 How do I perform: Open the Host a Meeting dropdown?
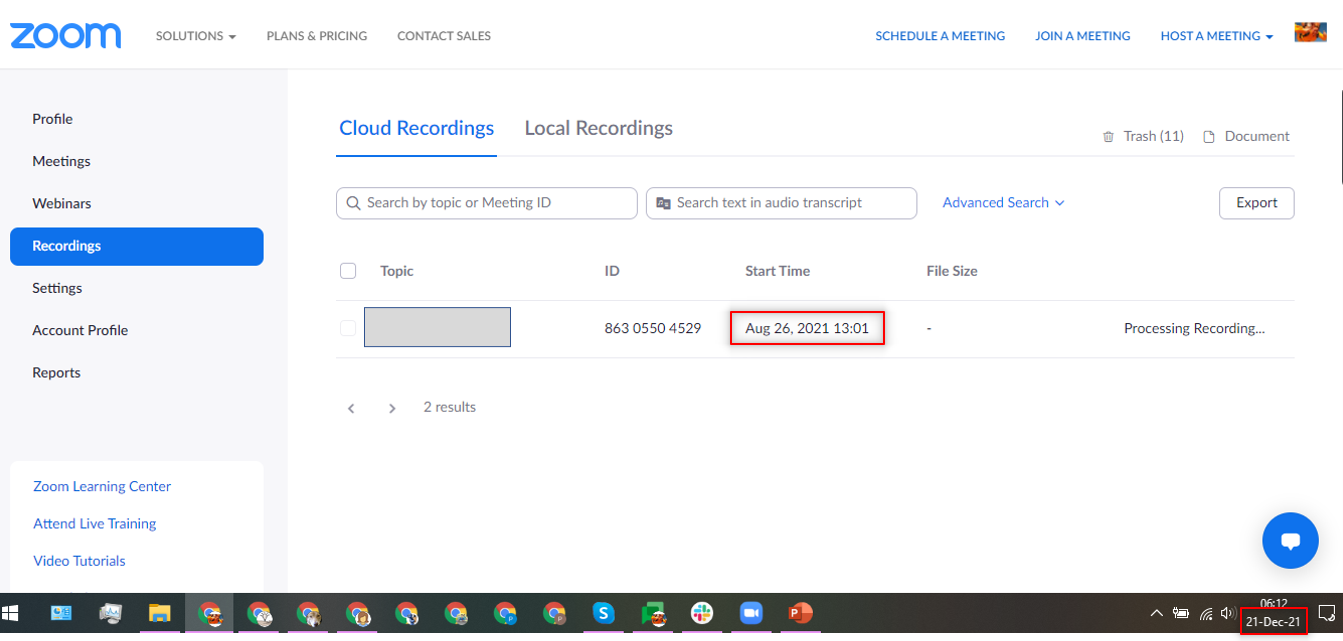tap(1216, 36)
